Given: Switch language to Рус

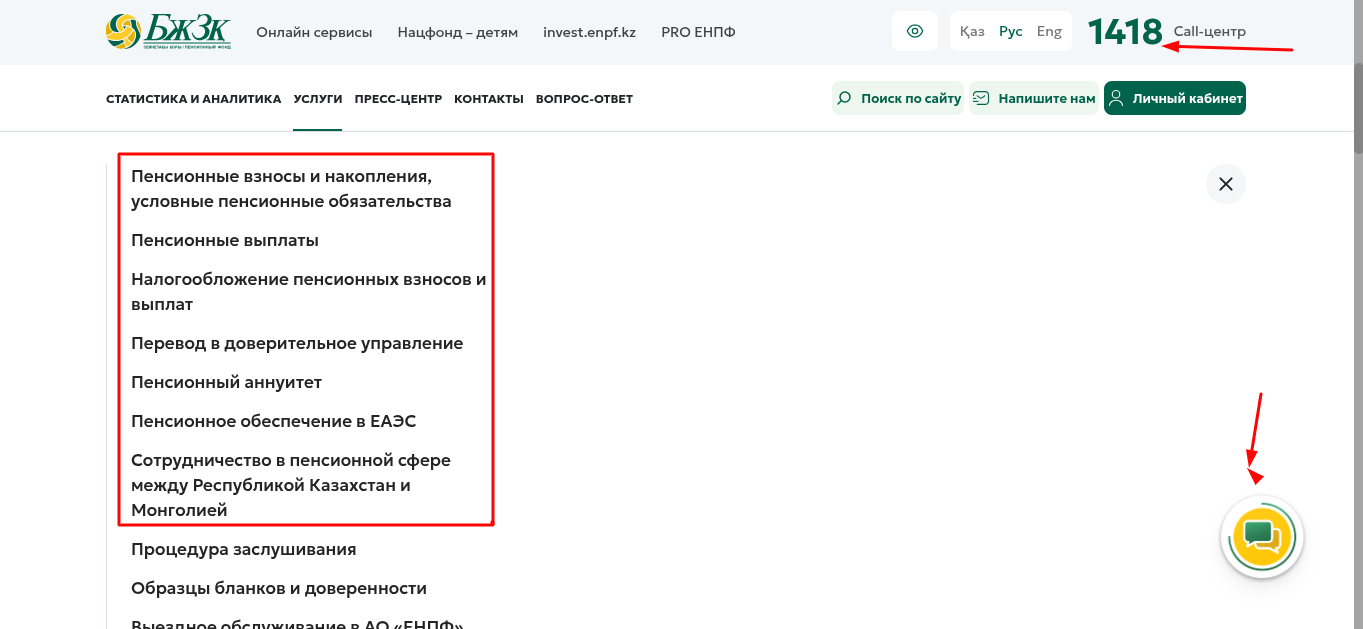Looking at the screenshot, I should [1011, 31].
